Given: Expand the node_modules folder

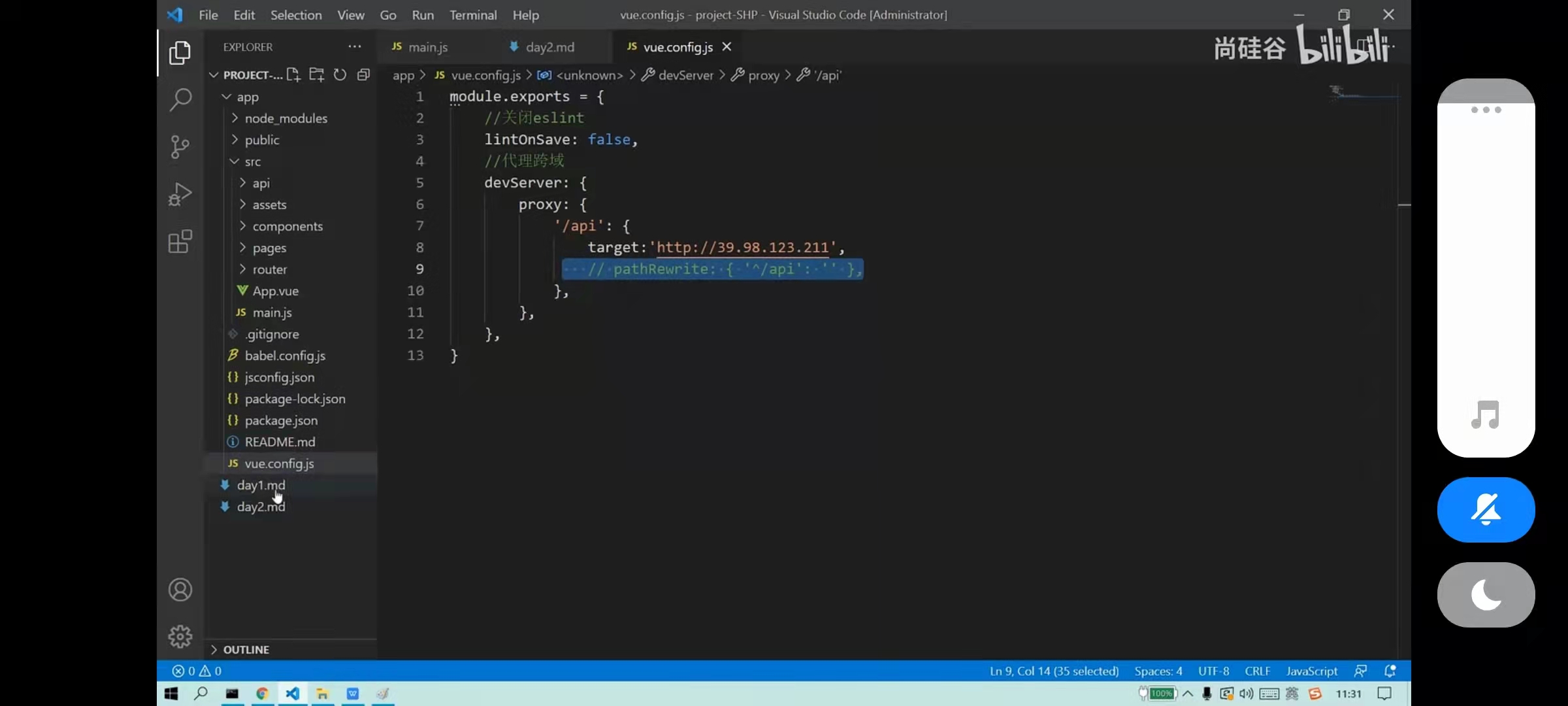Looking at the screenshot, I should click(x=286, y=118).
